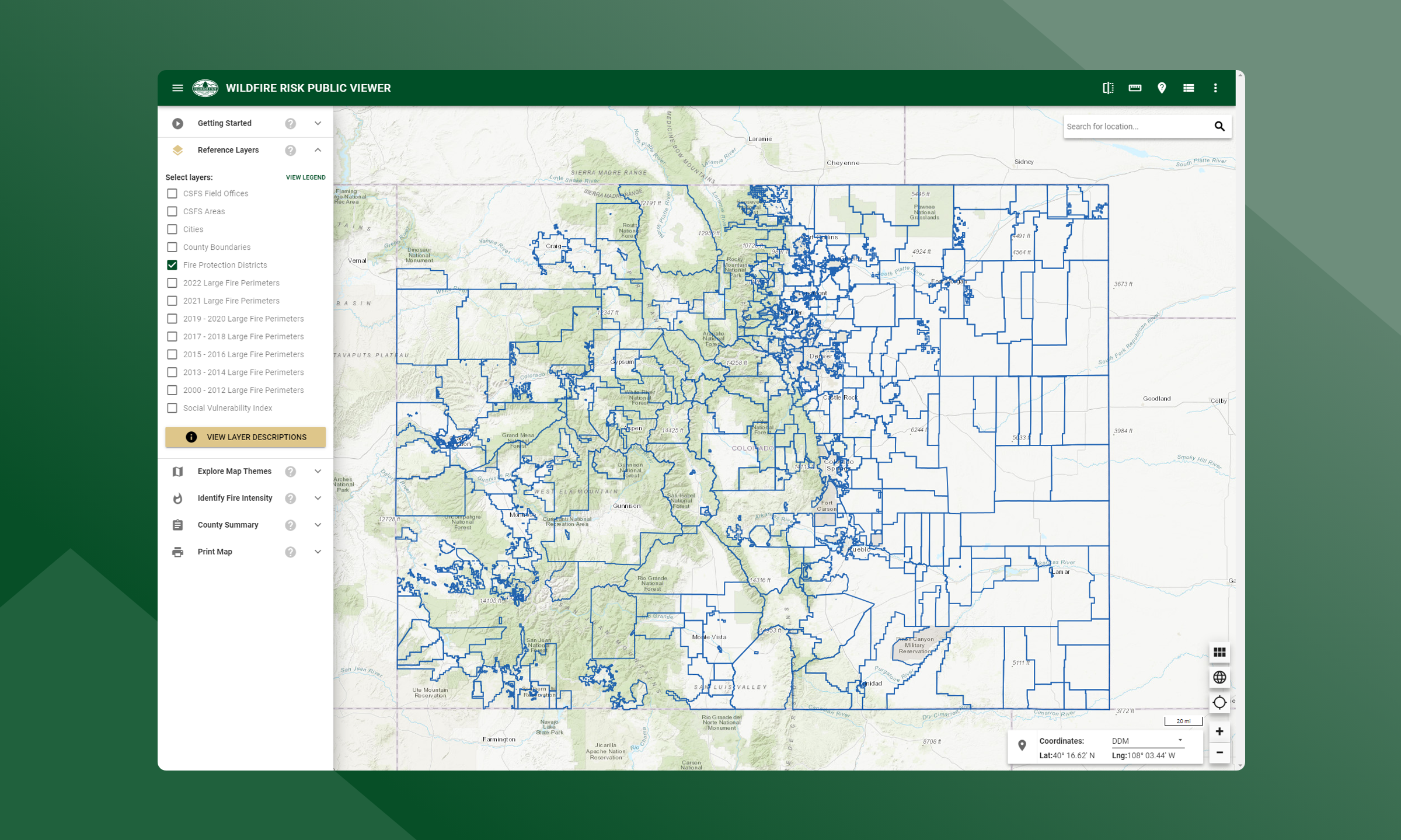Open the Getting Started panel title
This screenshot has height=840, width=1401.
pyautogui.click(x=224, y=123)
